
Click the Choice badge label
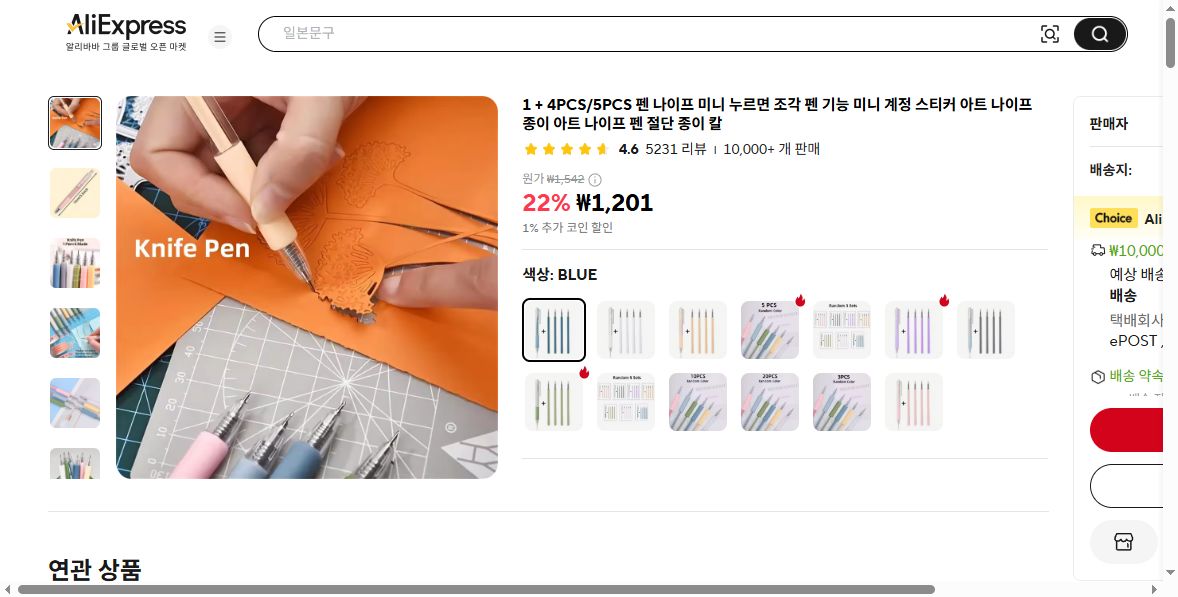(1113, 218)
